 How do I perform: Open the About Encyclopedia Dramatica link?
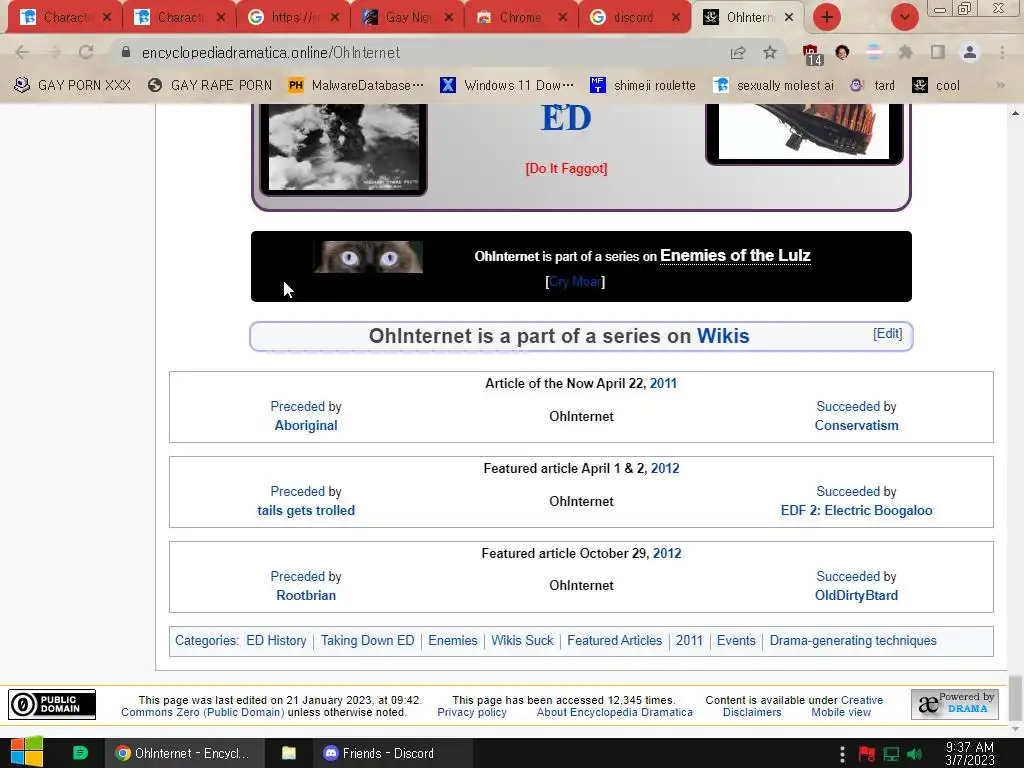click(615, 712)
